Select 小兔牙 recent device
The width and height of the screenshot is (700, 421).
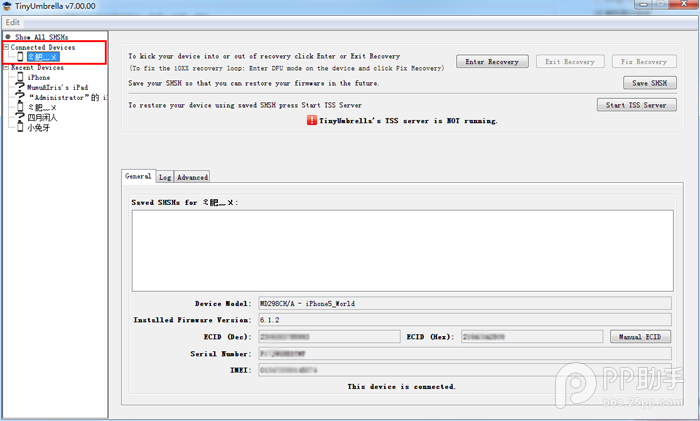(x=39, y=128)
